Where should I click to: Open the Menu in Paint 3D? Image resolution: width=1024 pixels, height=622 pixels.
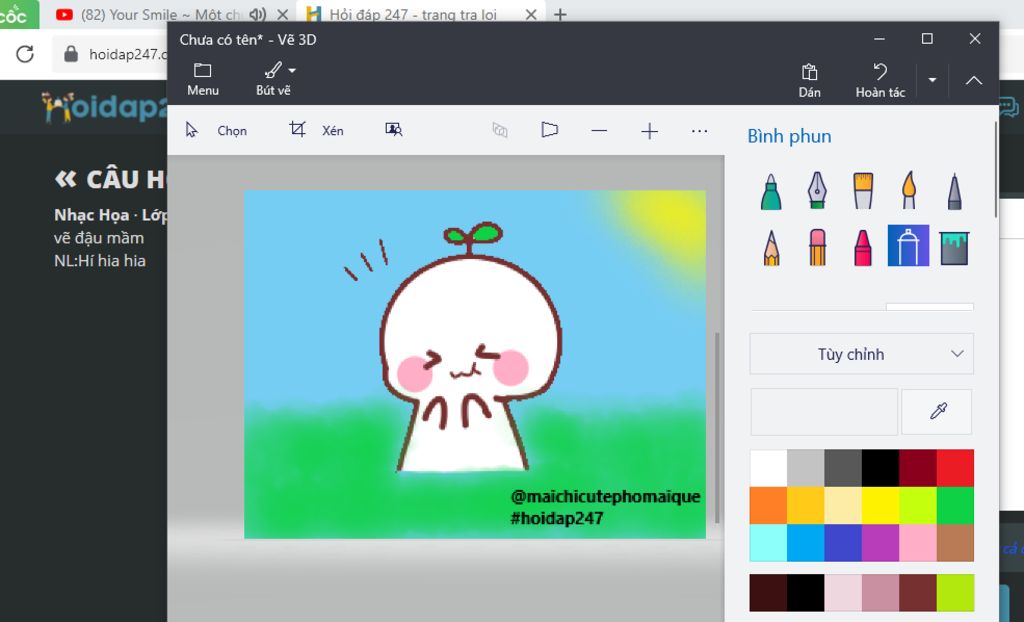(x=202, y=80)
